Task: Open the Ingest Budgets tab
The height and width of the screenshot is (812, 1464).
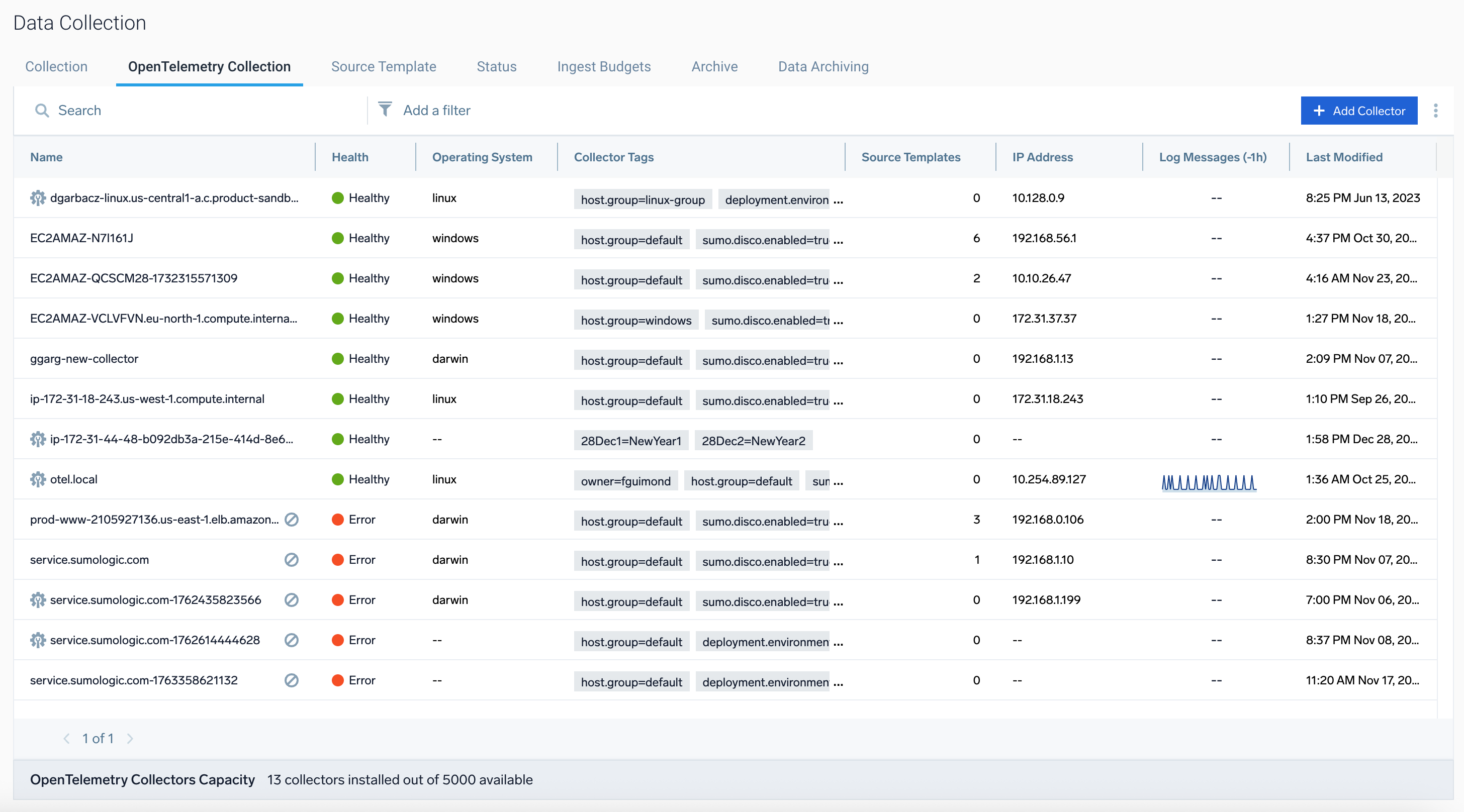Action: pyautogui.click(x=604, y=66)
